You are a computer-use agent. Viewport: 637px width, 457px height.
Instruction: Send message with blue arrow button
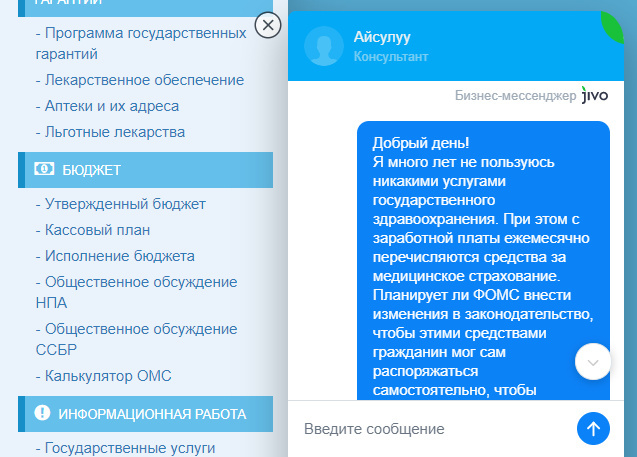(x=593, y=428)
